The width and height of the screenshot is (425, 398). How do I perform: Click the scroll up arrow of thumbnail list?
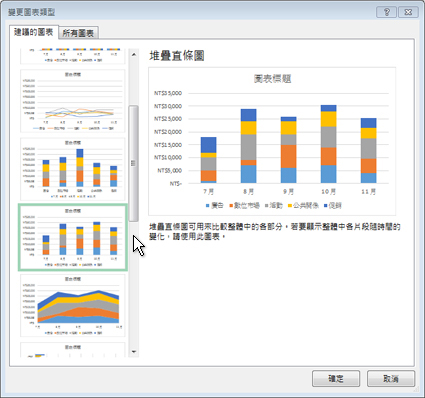[x=134, y=54]
